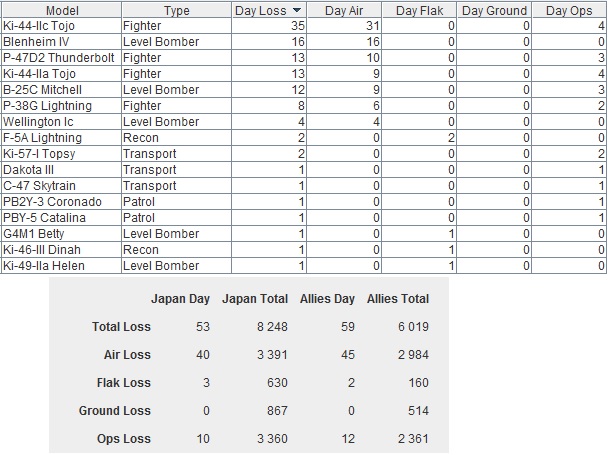Click the Day Ops column header
This screenshot has width=614, height=455.
click(569, 10)
